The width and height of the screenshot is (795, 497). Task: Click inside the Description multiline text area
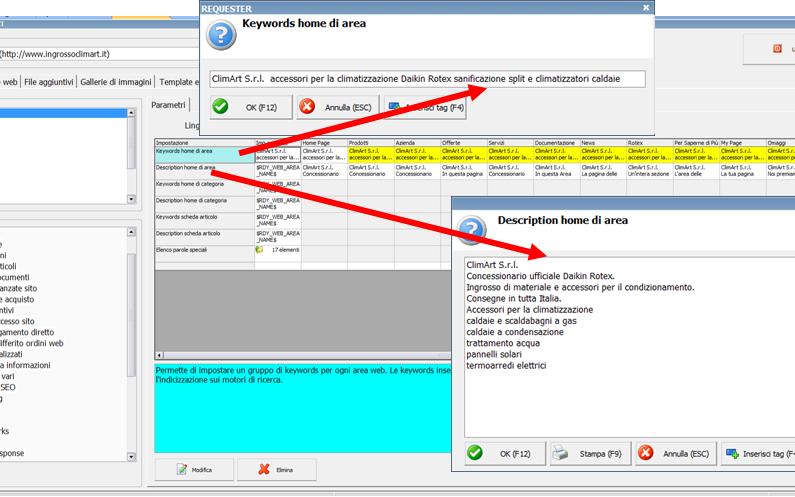coord(630,347)
